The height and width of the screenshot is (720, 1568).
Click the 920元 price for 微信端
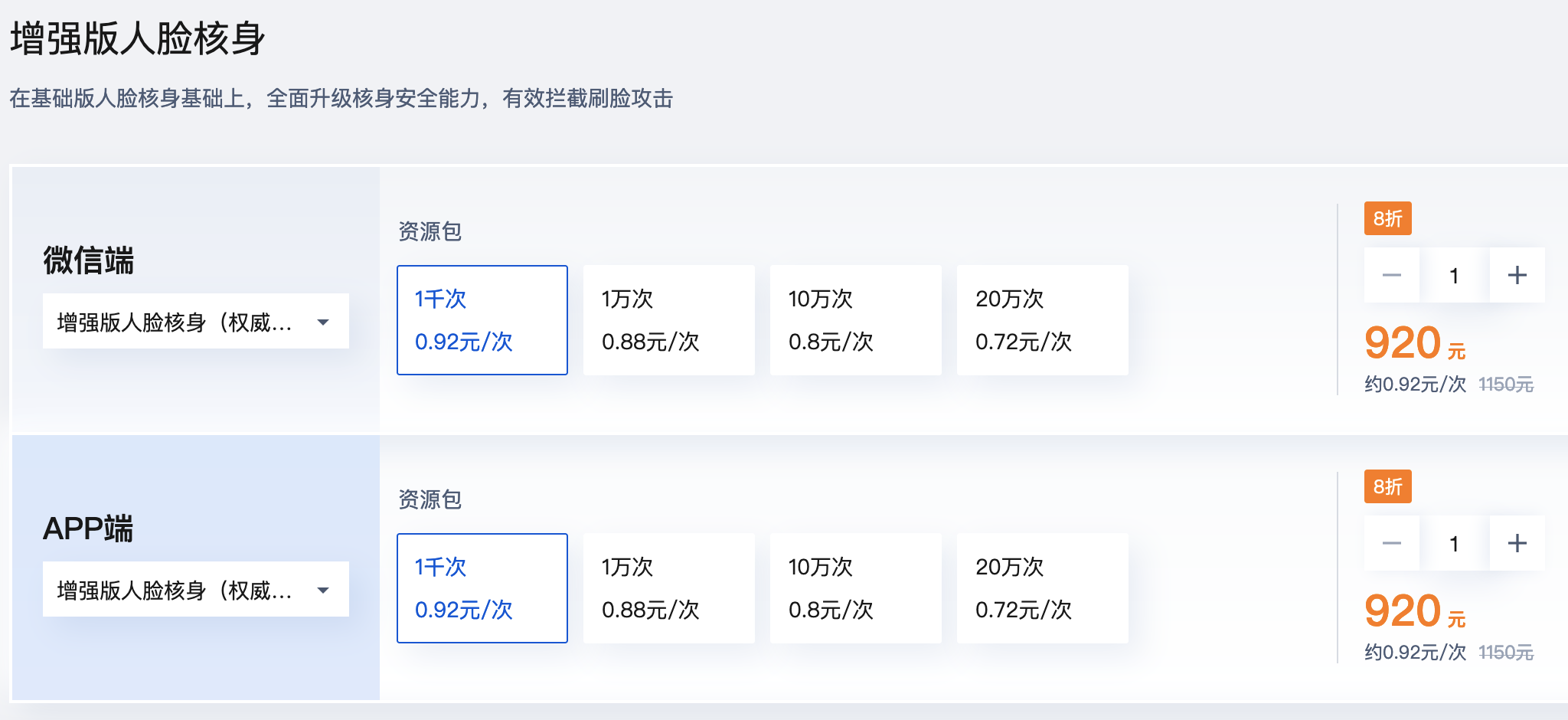click(x=1403, y=344)
